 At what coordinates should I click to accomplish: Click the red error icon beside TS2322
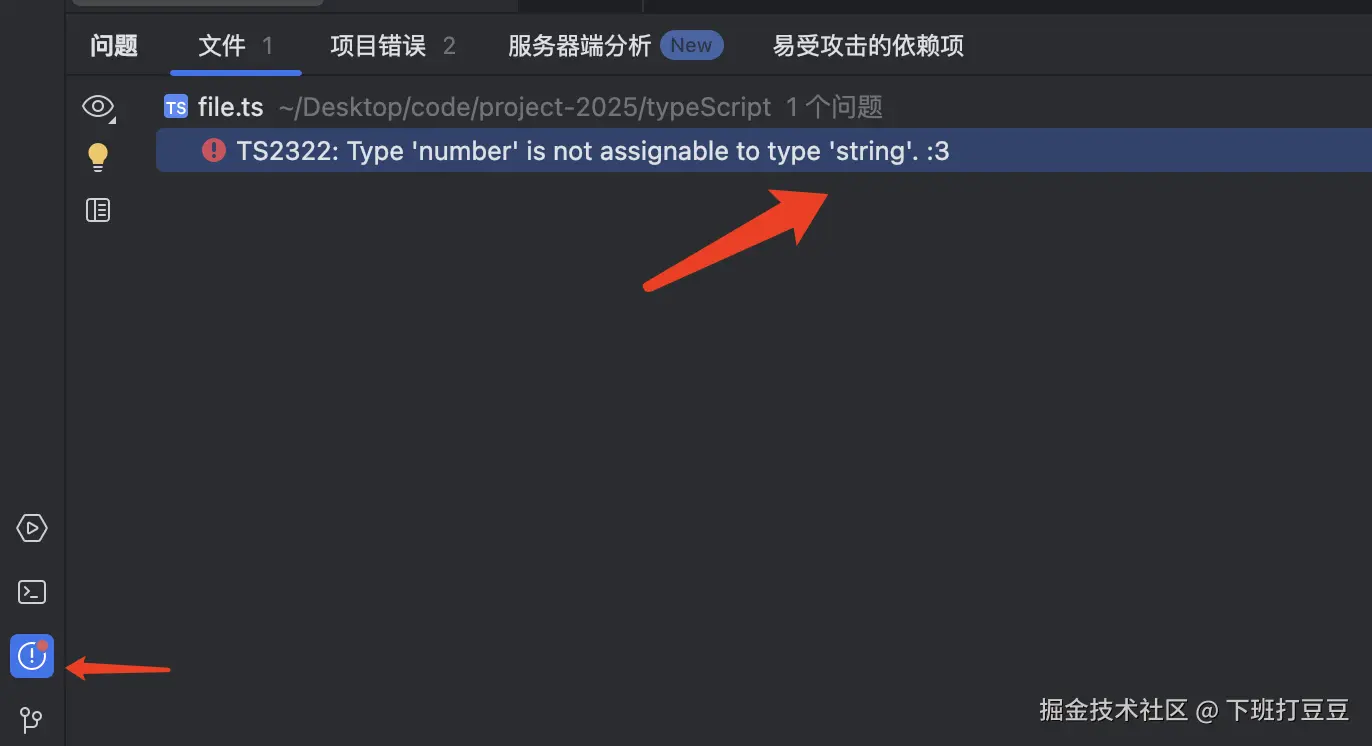214,150
